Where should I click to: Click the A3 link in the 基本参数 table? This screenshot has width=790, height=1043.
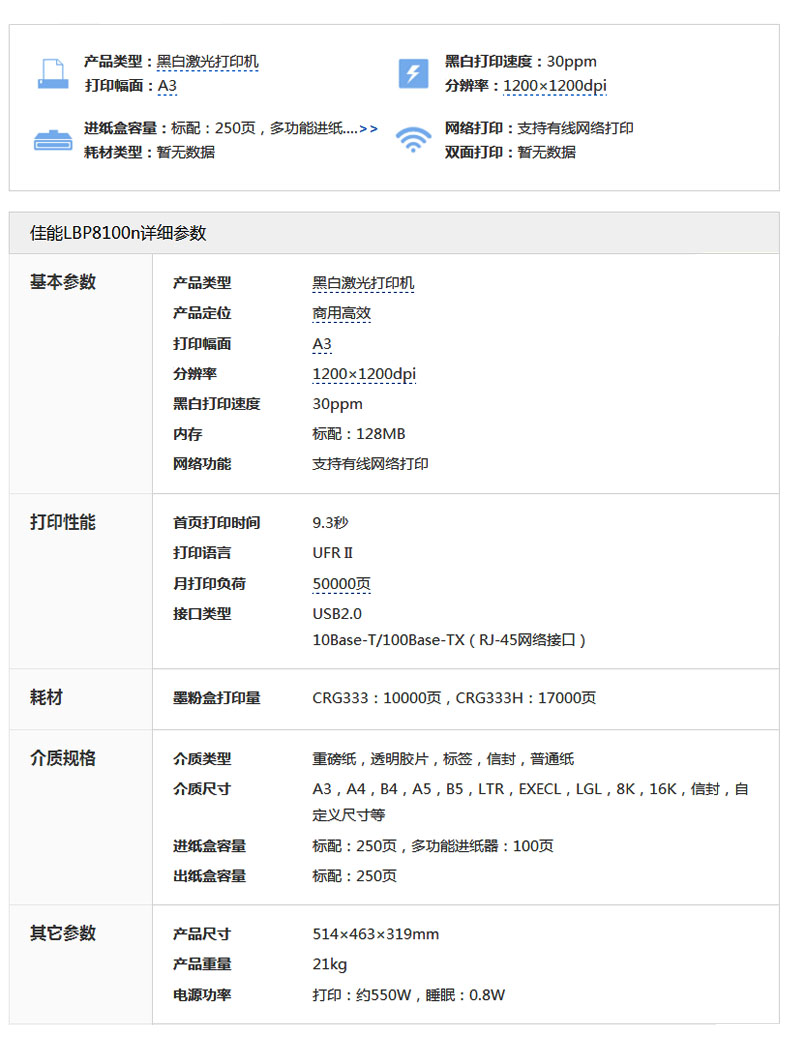click(322, 344)
